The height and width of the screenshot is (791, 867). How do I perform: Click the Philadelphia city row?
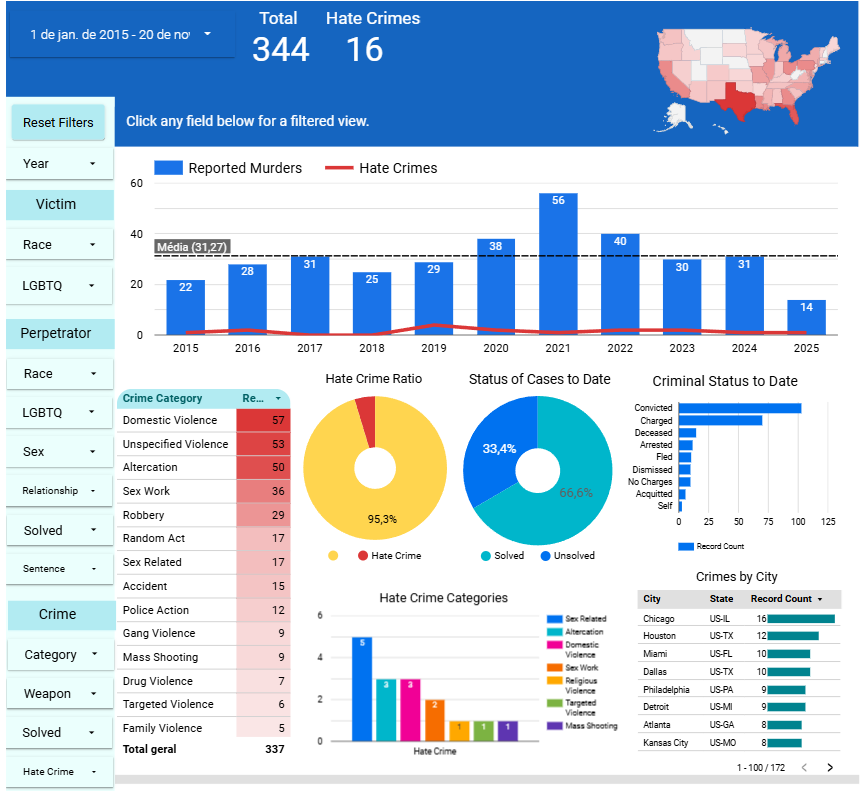739,690
